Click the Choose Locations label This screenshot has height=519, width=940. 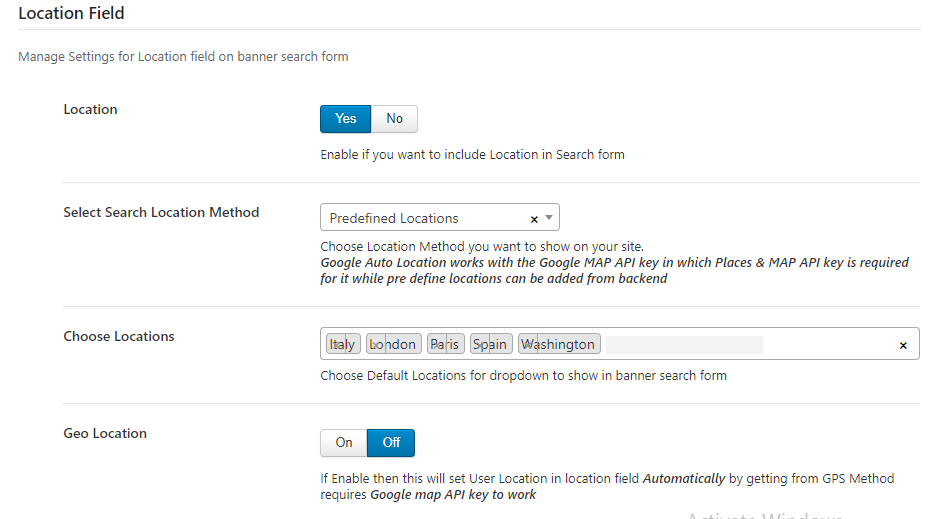(x=119, y=336)
